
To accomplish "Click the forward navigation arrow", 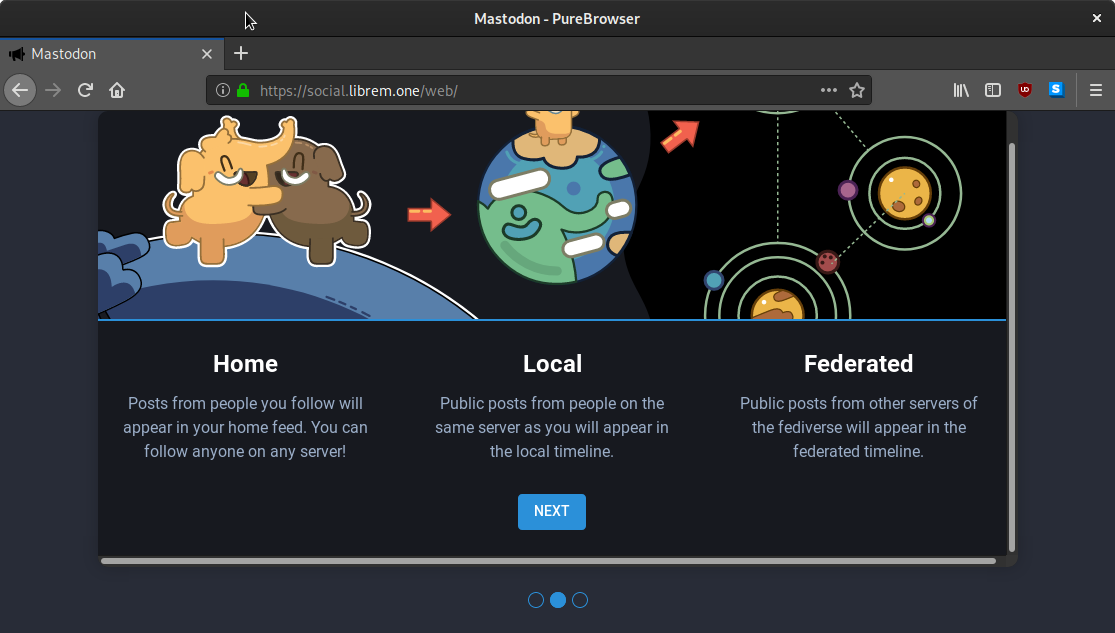I will coord(53,90).
